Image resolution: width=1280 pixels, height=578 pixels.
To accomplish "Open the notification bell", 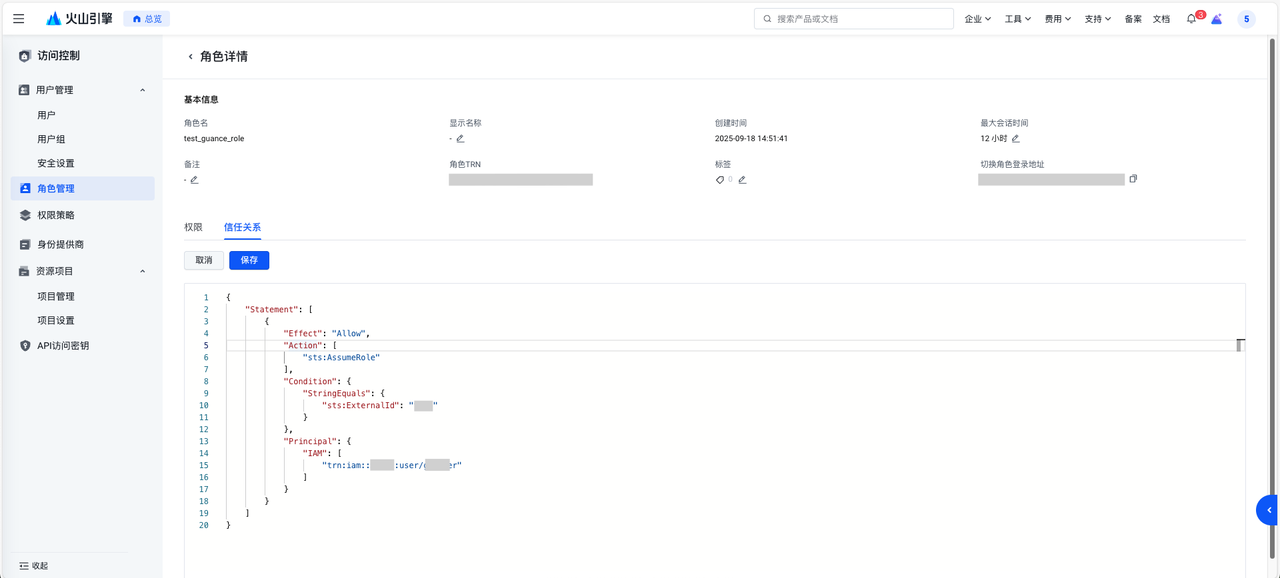I will (x=1191, y=19).
